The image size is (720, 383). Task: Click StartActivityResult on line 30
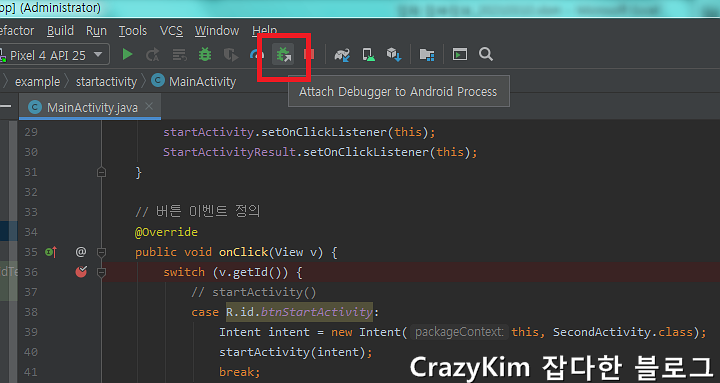click(229, 152)
